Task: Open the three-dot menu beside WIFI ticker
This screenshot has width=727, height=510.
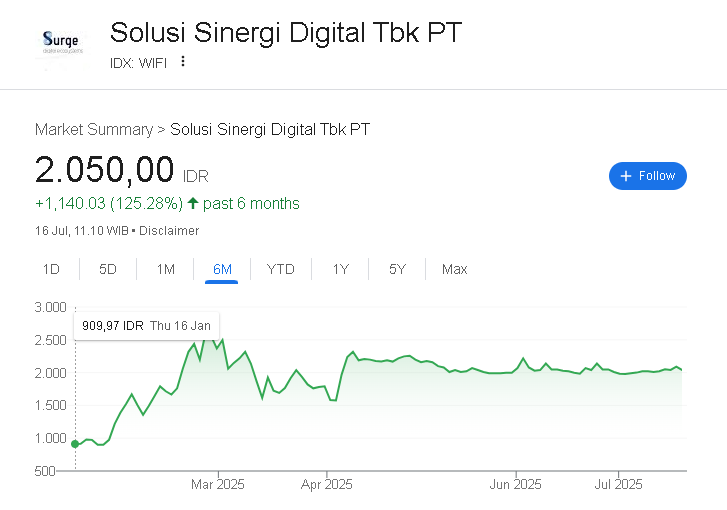Action: pyautogui.click(x=183, y=61)
